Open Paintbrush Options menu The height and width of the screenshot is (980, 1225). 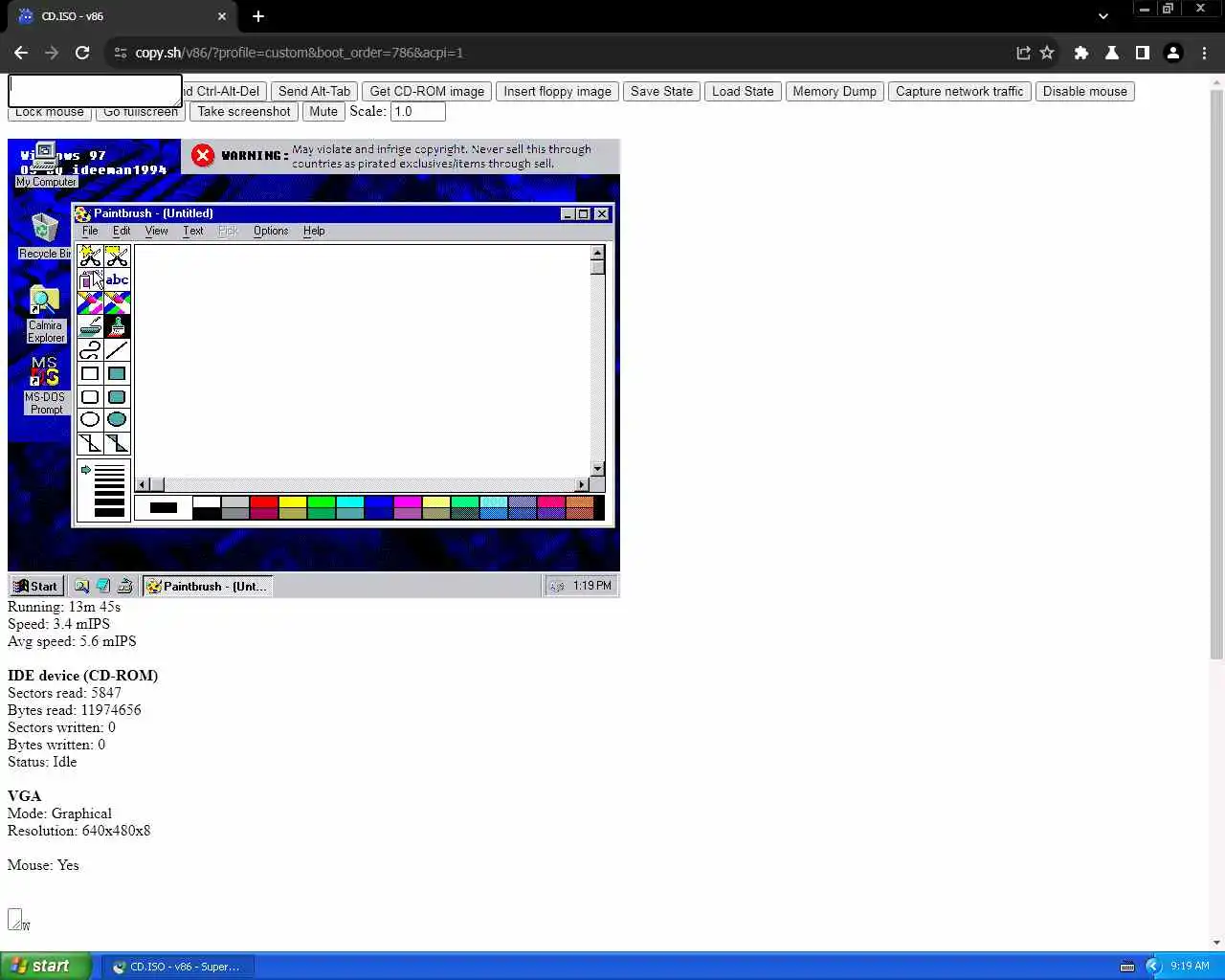click(271, 231)
